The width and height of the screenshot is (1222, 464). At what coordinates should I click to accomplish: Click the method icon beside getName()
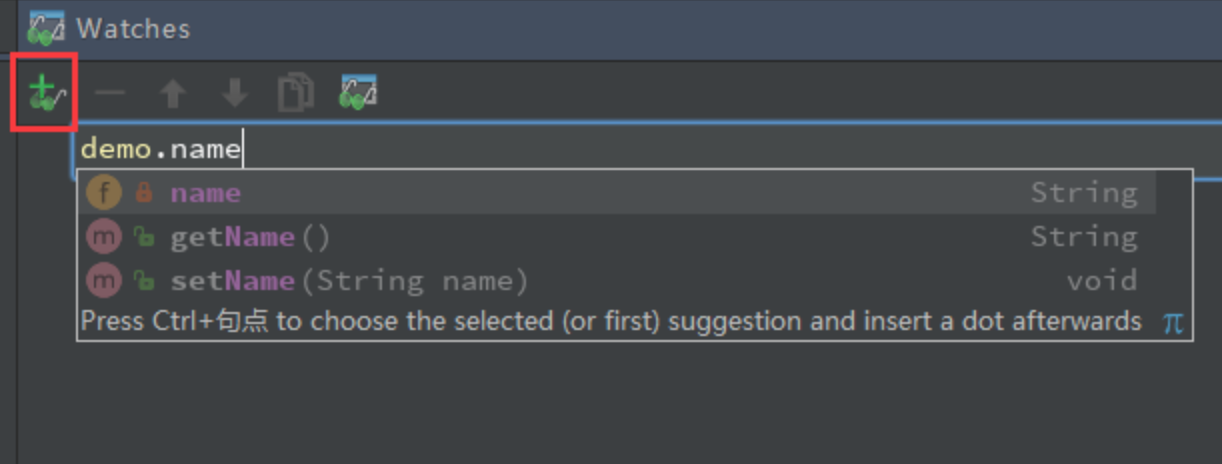coord(104,237)
